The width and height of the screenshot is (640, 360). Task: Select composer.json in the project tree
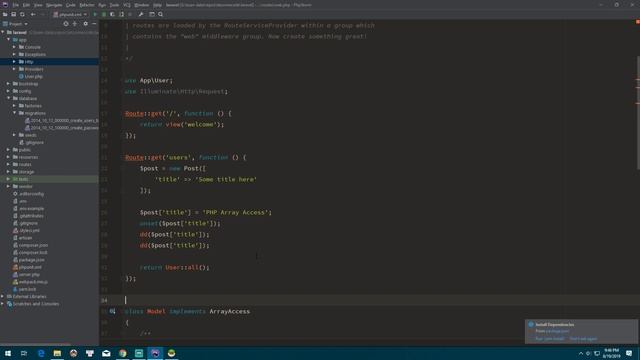pyautogui.click(x=33, y=245)
